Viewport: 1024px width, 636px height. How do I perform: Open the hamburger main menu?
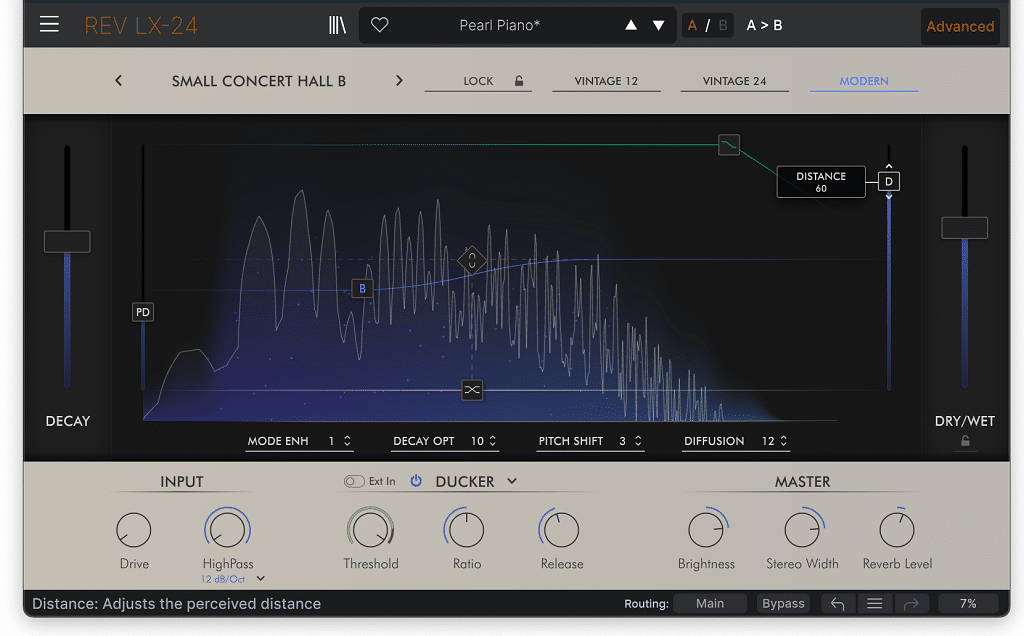49,25
